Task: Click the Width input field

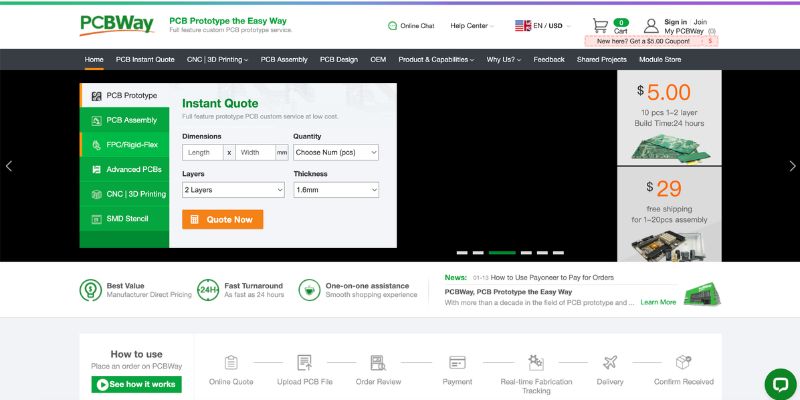Action: (255, 153)
